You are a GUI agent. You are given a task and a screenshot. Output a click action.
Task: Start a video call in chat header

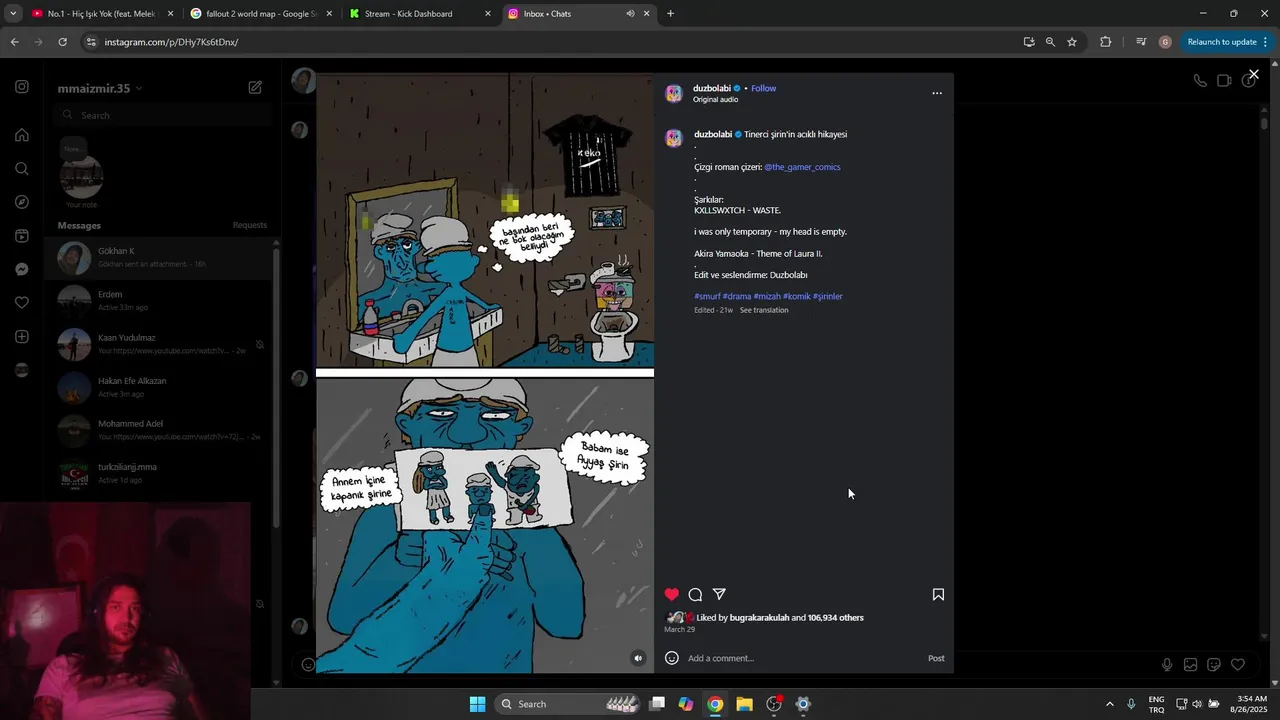1224,81
